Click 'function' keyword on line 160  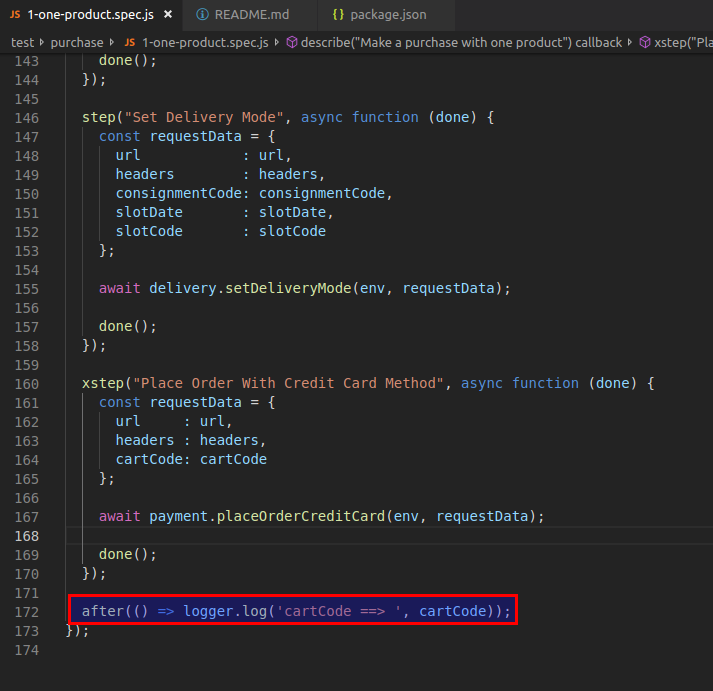click(545, 383)
